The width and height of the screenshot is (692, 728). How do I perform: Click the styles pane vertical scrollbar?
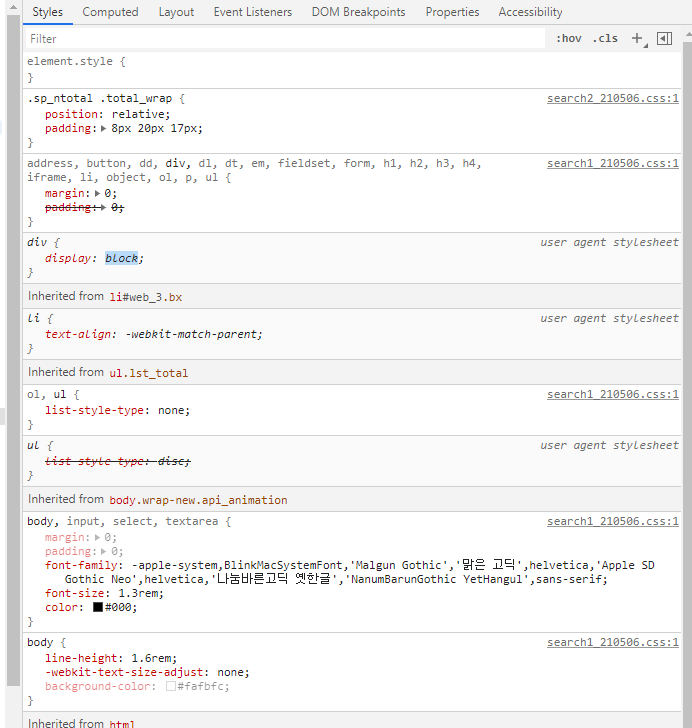[687, 385]
